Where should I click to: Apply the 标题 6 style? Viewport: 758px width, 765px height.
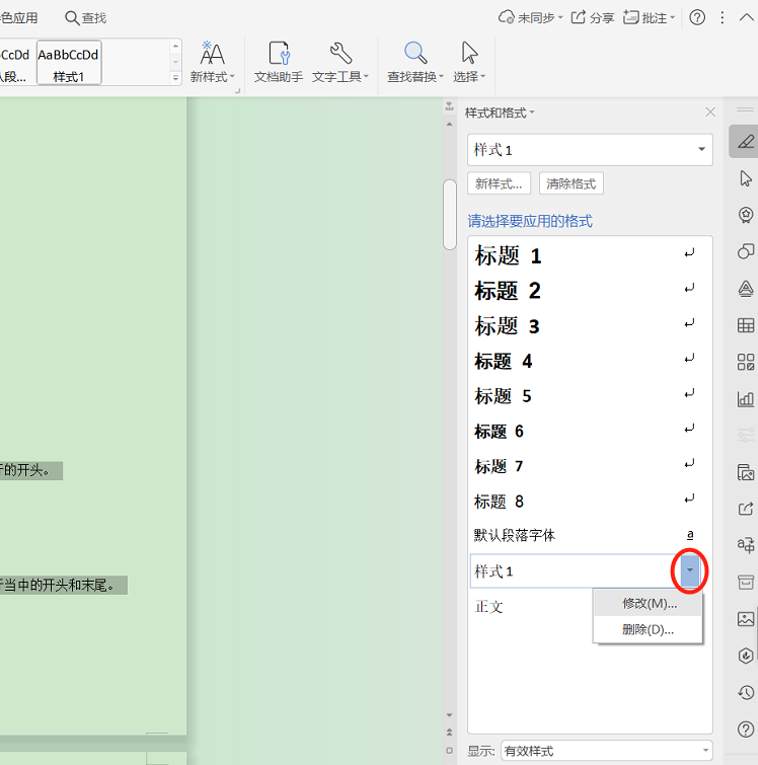pyautogui.click(x=590, y=431)
